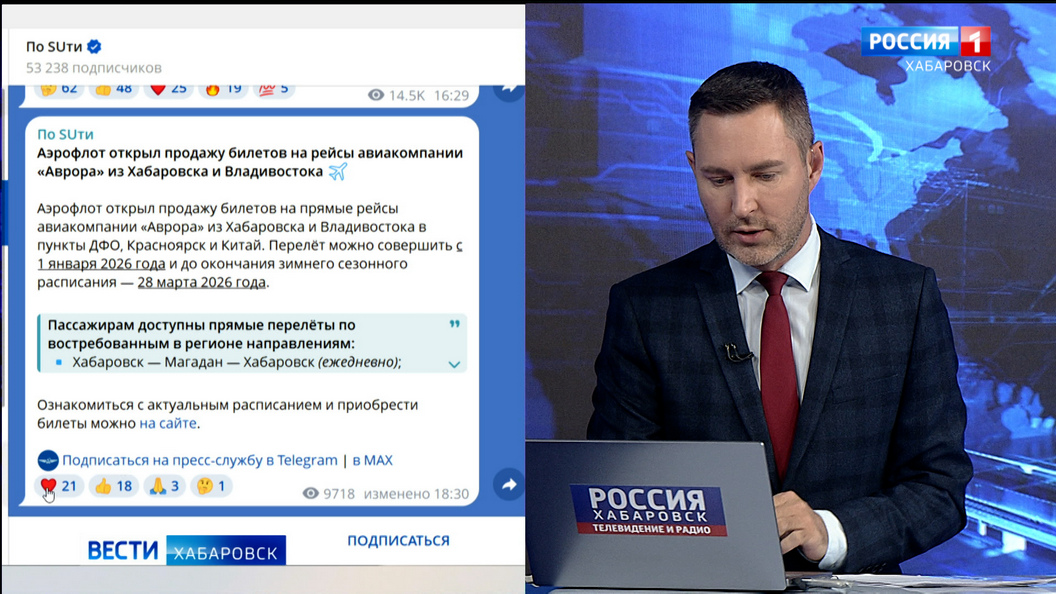The image size is (1056, 594).
Task: Forward the previous post using top arrow
Action: (508, 89)
